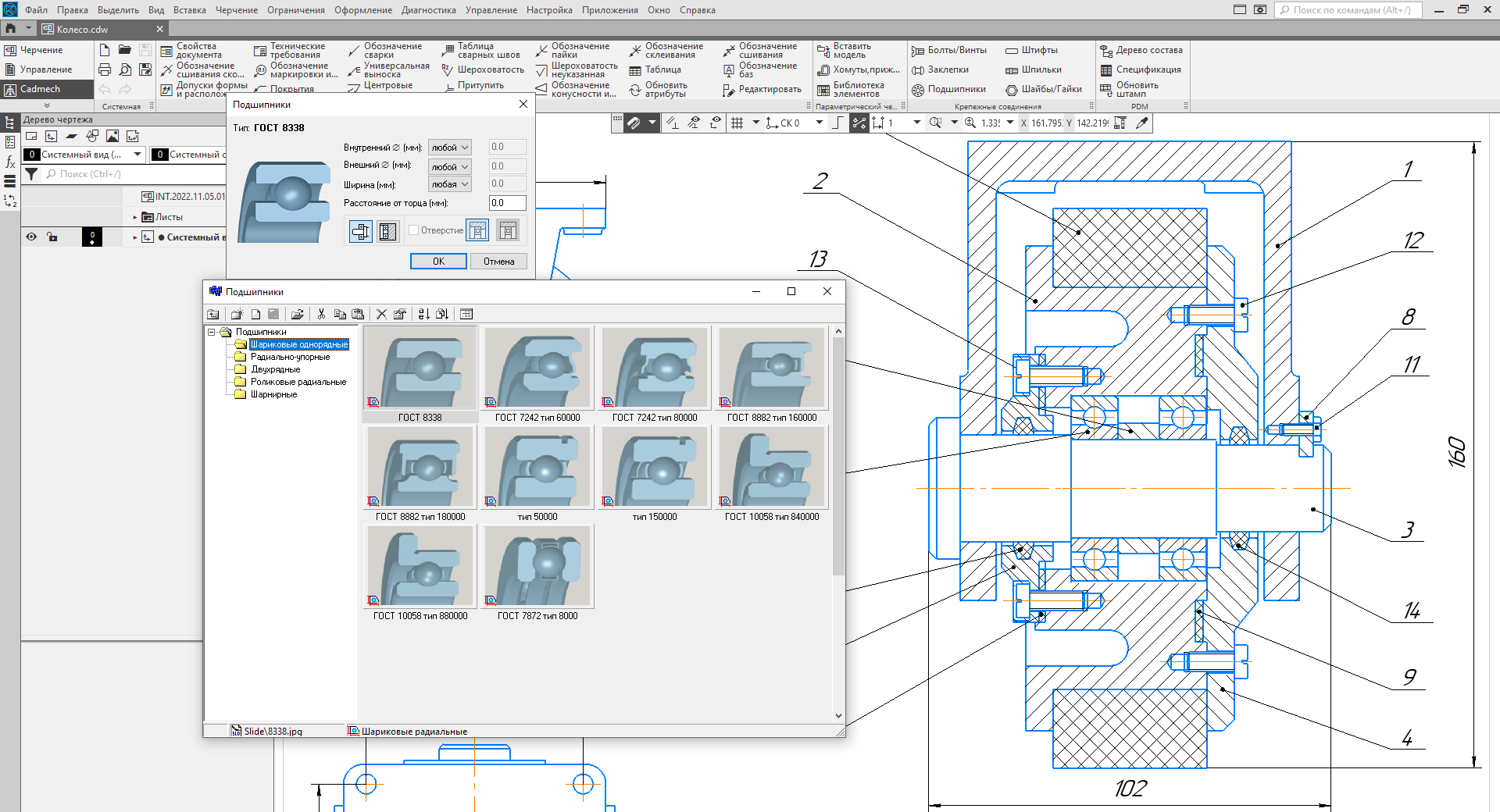Open the Черчение menu
This screenshot has width=1500, height=812.
click(x=236, y=10)
